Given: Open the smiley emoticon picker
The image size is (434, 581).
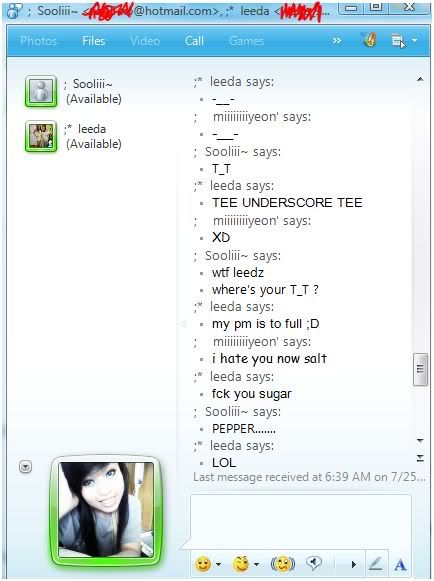Looking at the screenshot, I should point(203,564).
